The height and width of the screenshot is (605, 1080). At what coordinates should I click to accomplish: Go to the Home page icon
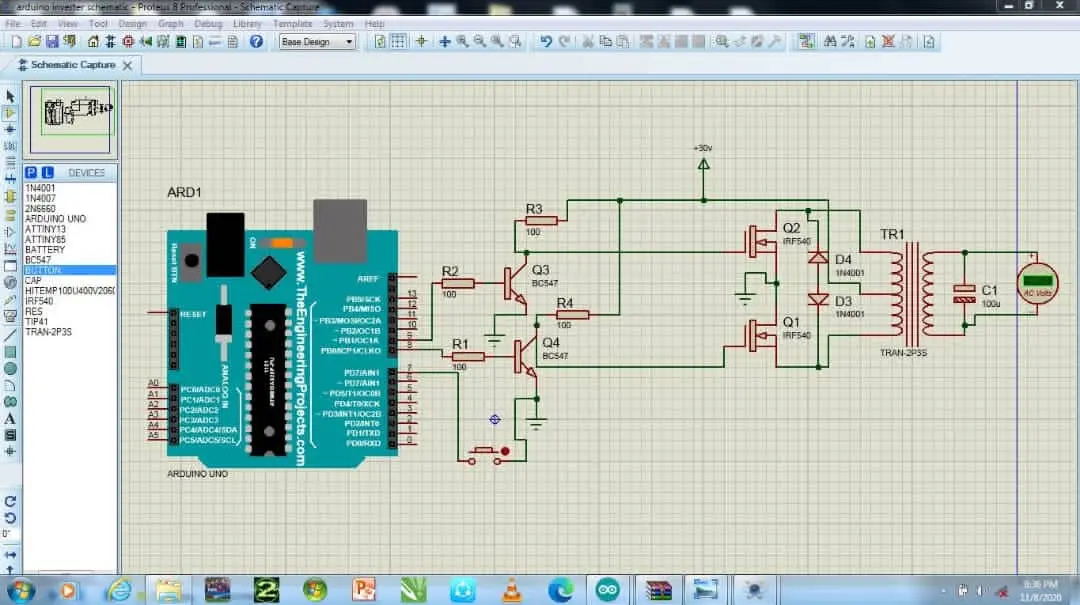click(x=93, y=41)
